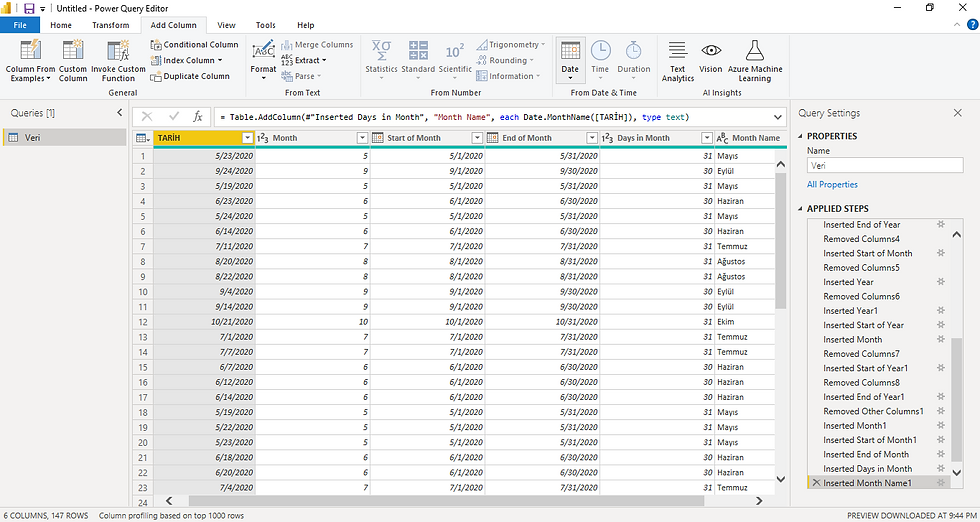Screen dimensions: 980x522
Task: Open the Index Column dropdown
Action: coord(219,60)
